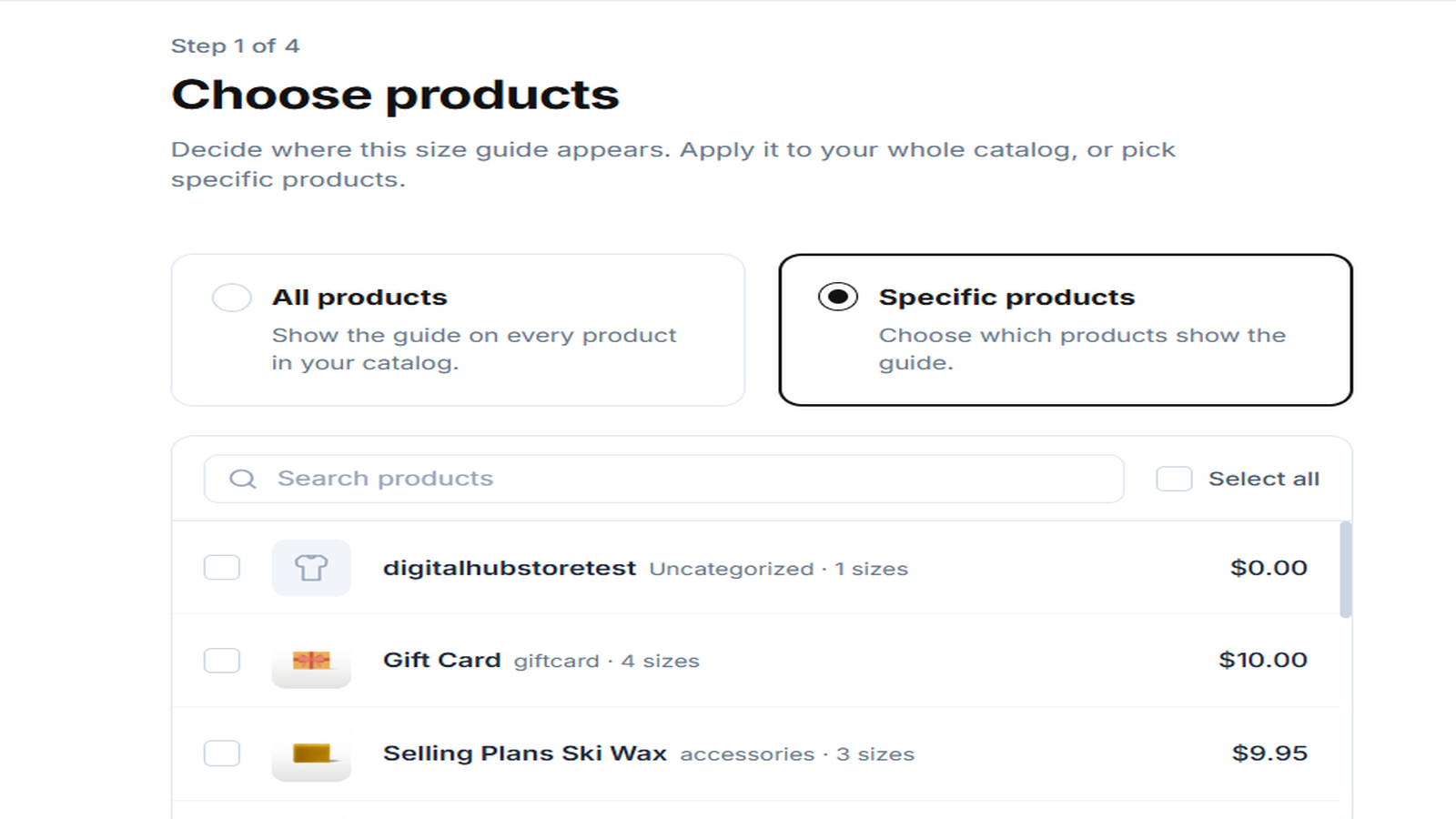Click the product list scrollbar thumb
The image size is (1456, 819).
coord(1346,570)
